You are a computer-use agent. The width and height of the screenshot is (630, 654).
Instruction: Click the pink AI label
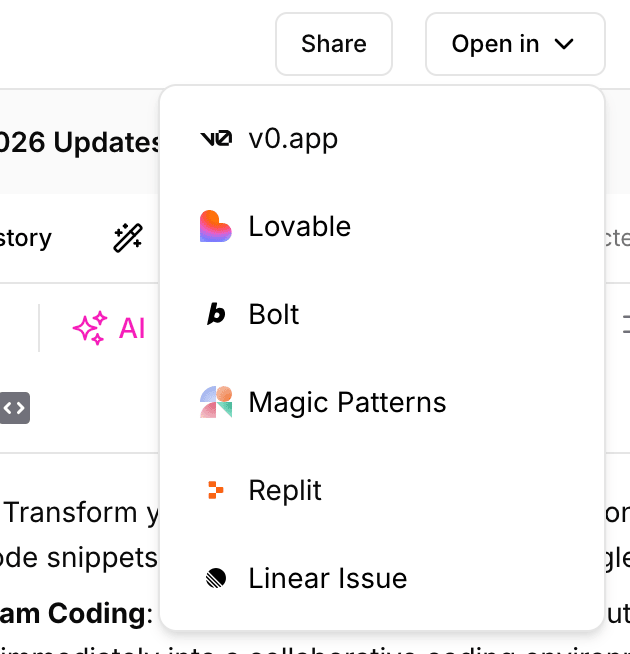point(132,328)
